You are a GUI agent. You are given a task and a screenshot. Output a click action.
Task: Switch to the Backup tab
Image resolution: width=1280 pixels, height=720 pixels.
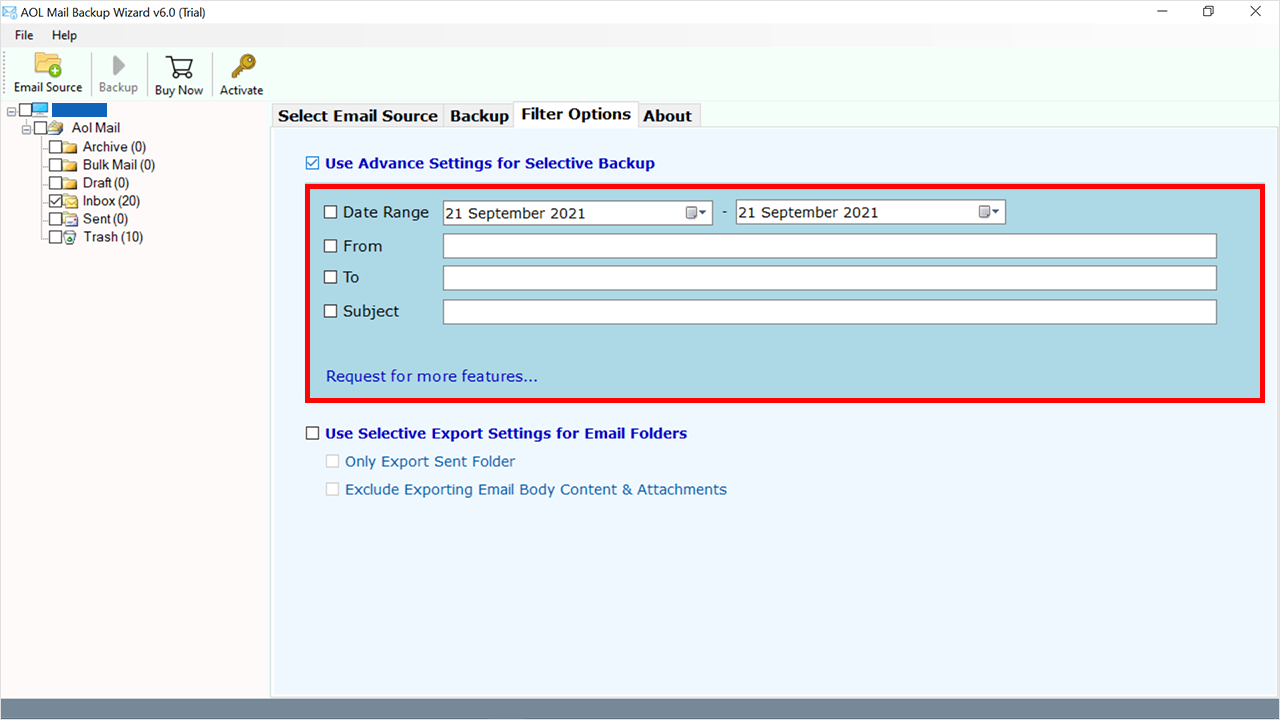tap(479, 116)
